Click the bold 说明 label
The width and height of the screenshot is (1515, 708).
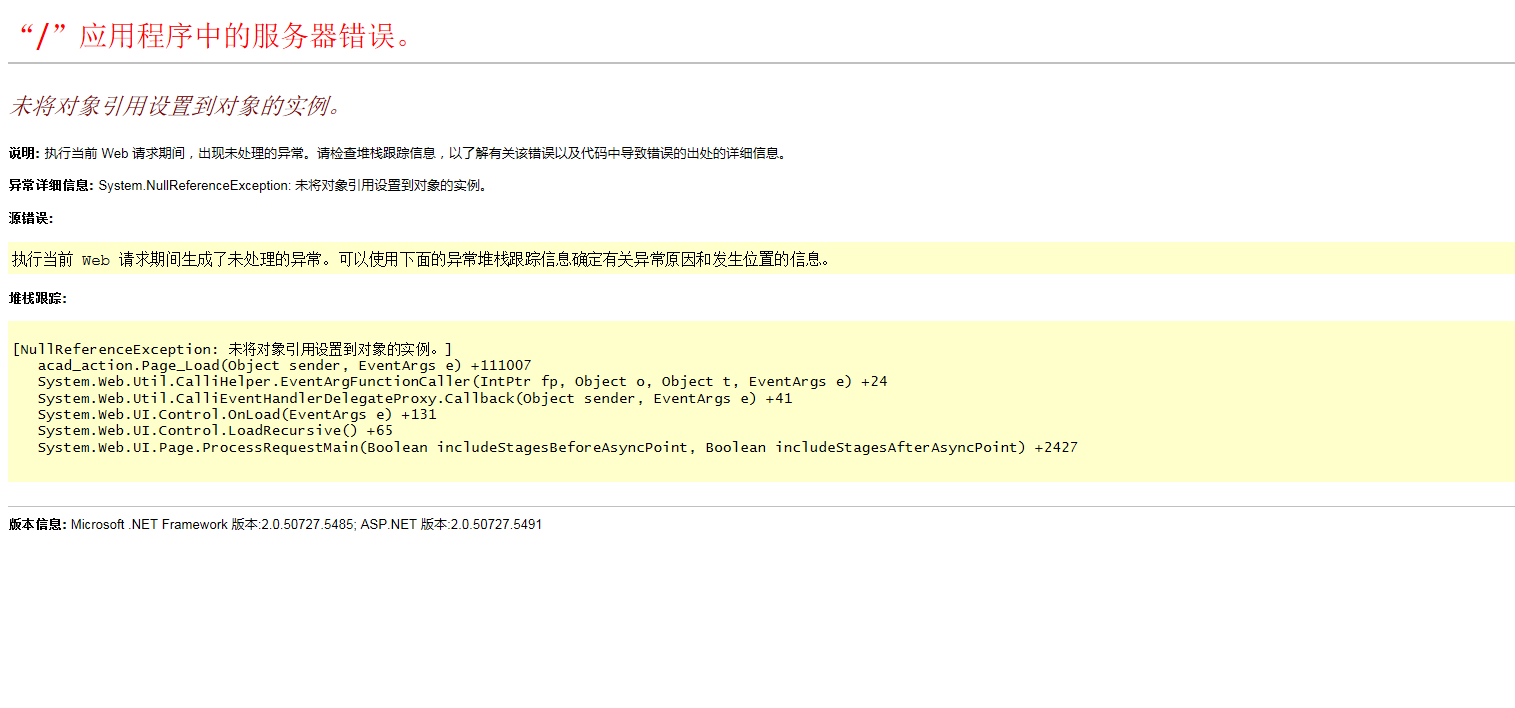coord(24,153)
